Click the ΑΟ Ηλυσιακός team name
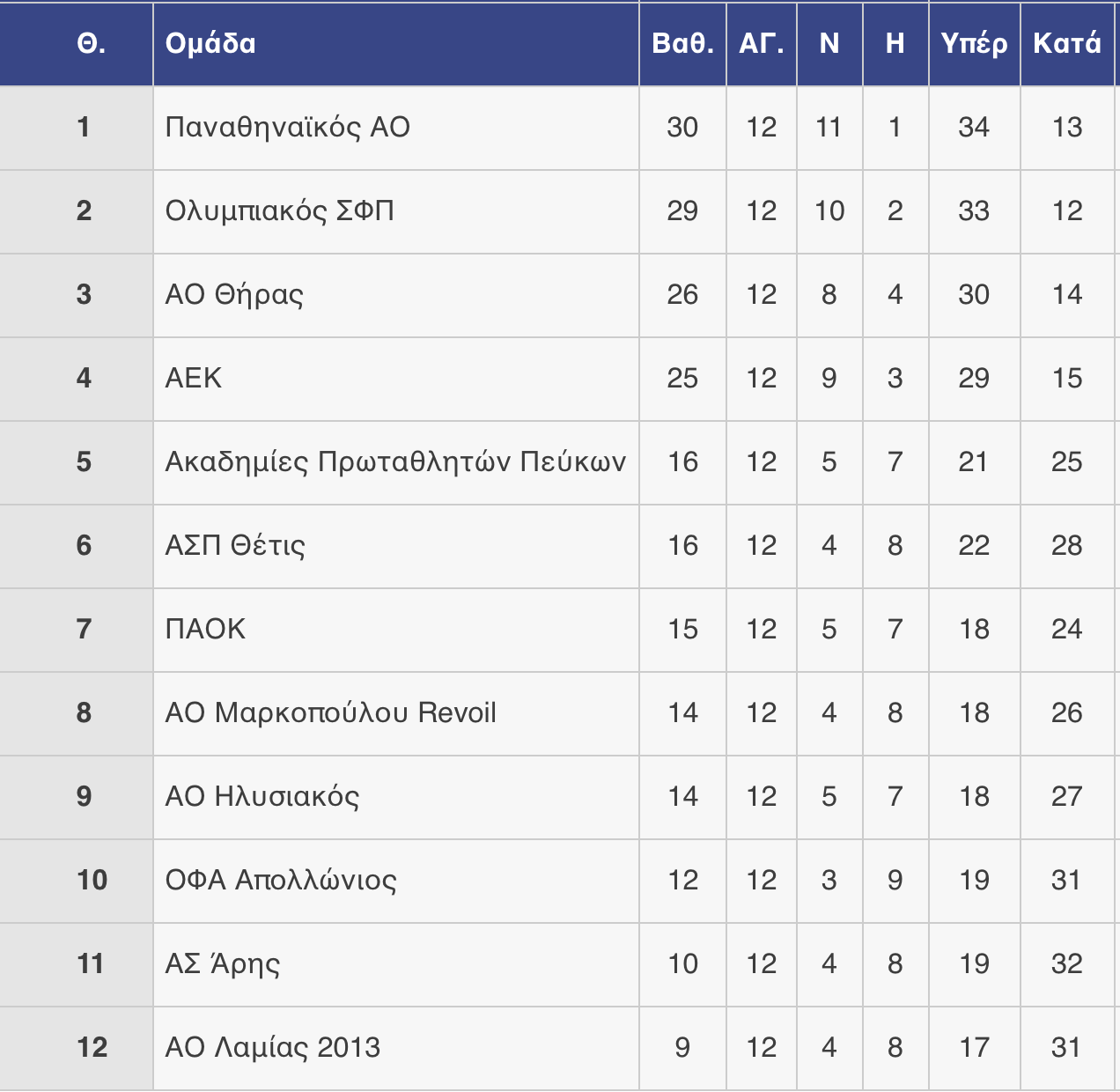 pos(262,797)
